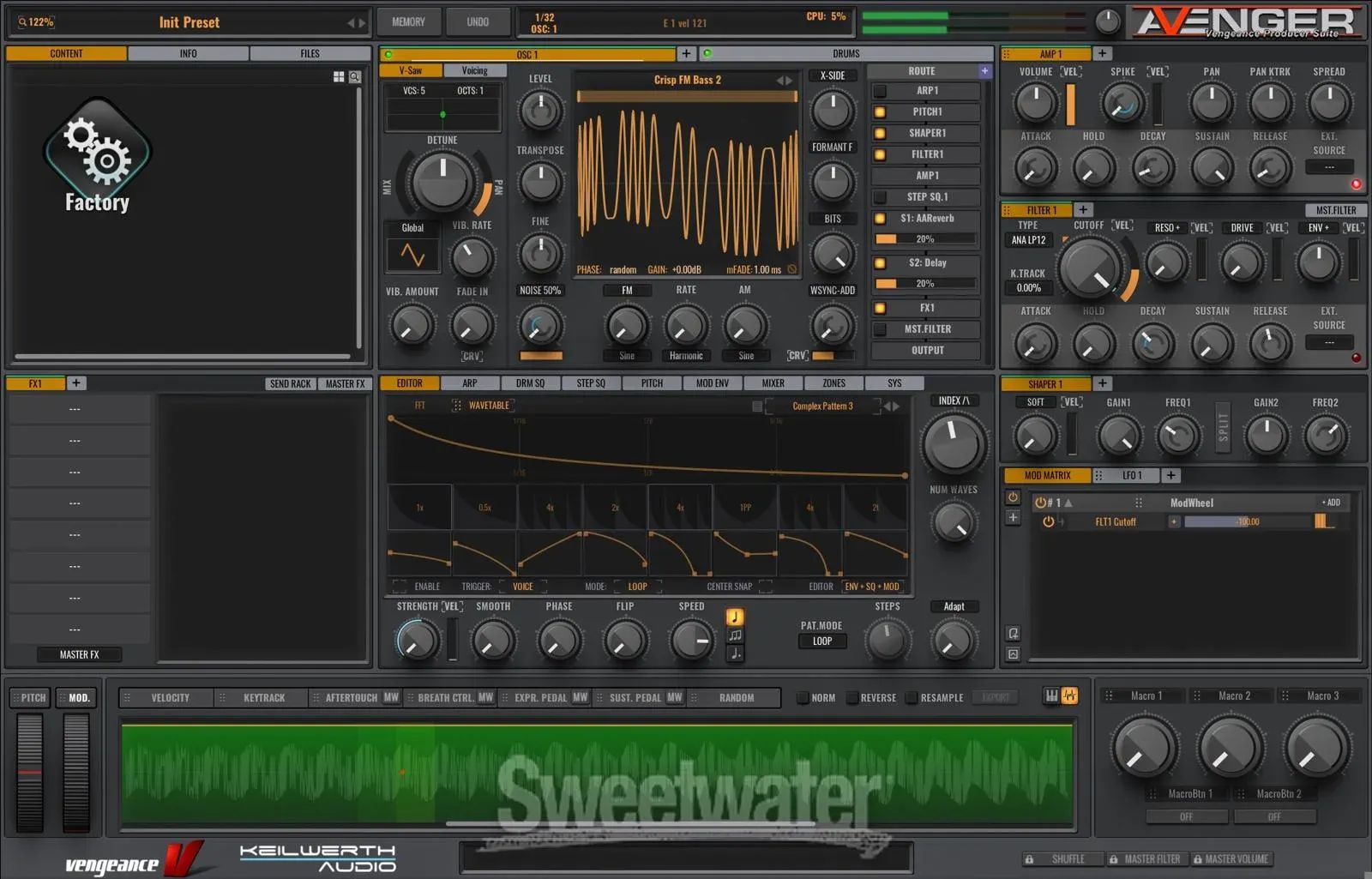Toggle the SHAPER1 route enable box
The width and height of the screenshot is (1372, 879).
(x=880, y=133)
